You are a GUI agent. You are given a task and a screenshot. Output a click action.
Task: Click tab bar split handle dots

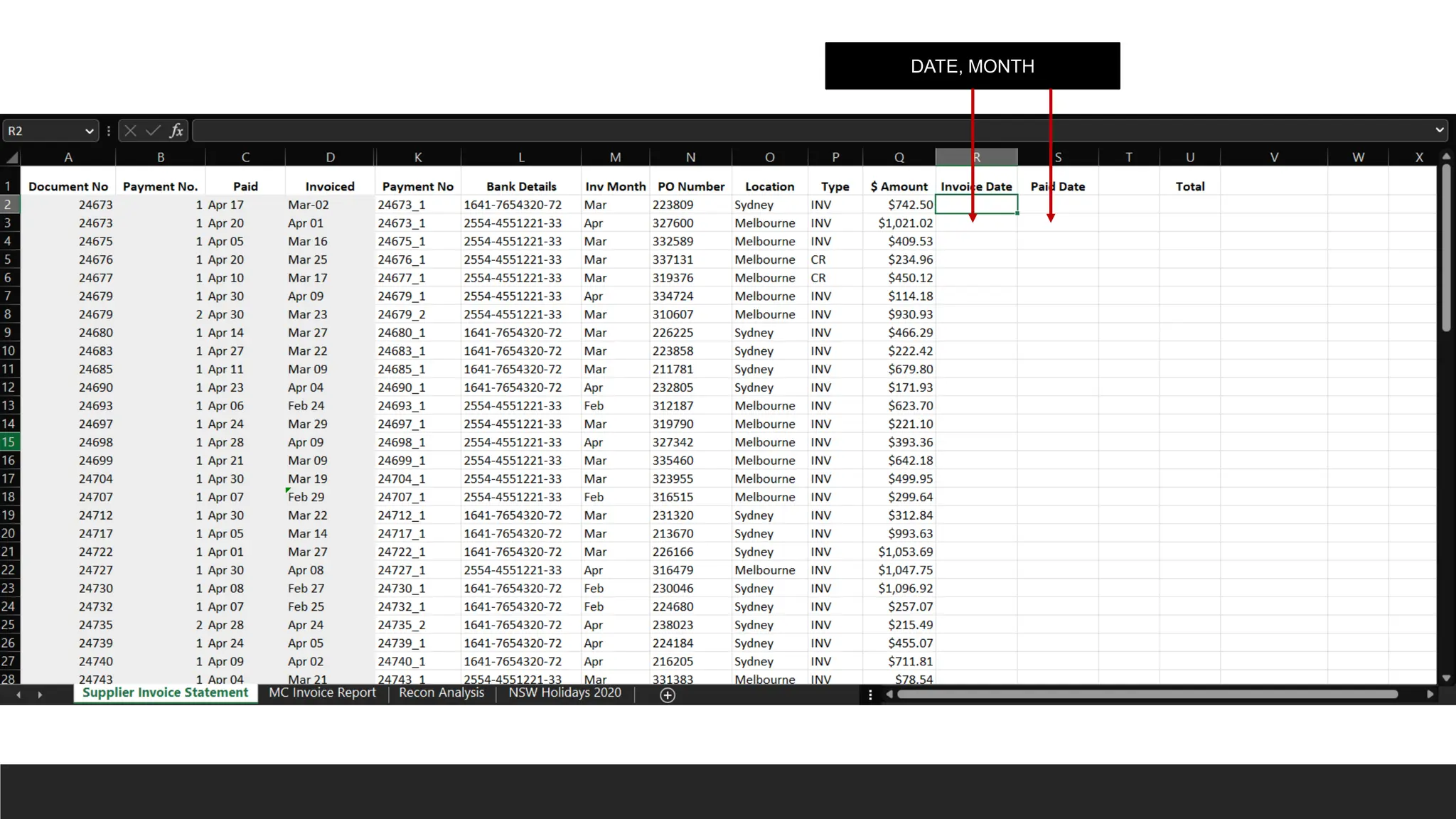(x=870, y=695)
